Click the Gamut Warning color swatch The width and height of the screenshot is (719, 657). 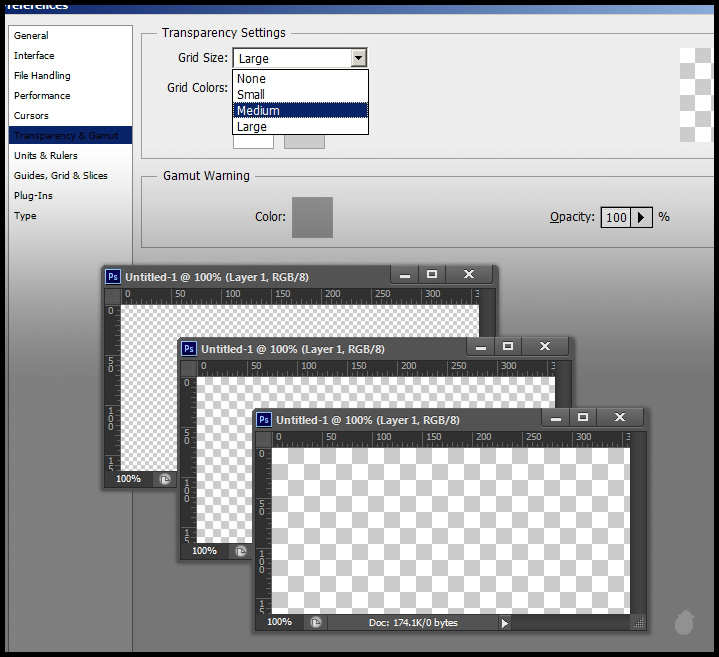[x=312, y=217]
